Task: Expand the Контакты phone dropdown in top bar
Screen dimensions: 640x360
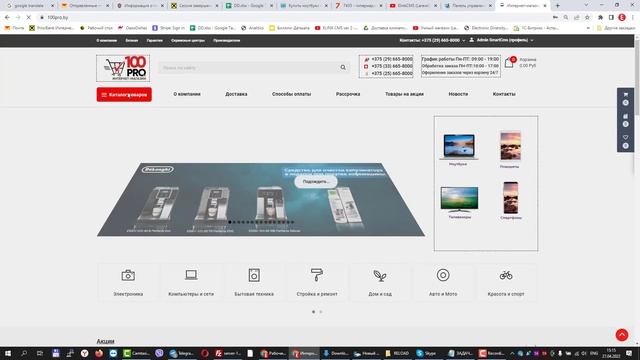Action: (464, 40)
